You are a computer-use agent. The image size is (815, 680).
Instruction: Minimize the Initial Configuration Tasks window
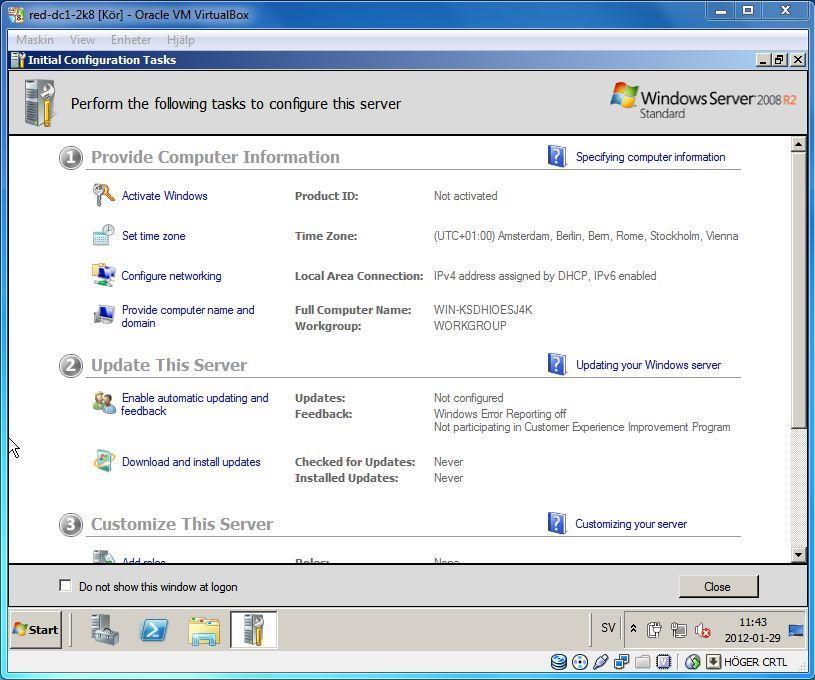pyautogui.click(x=763, y=60)
